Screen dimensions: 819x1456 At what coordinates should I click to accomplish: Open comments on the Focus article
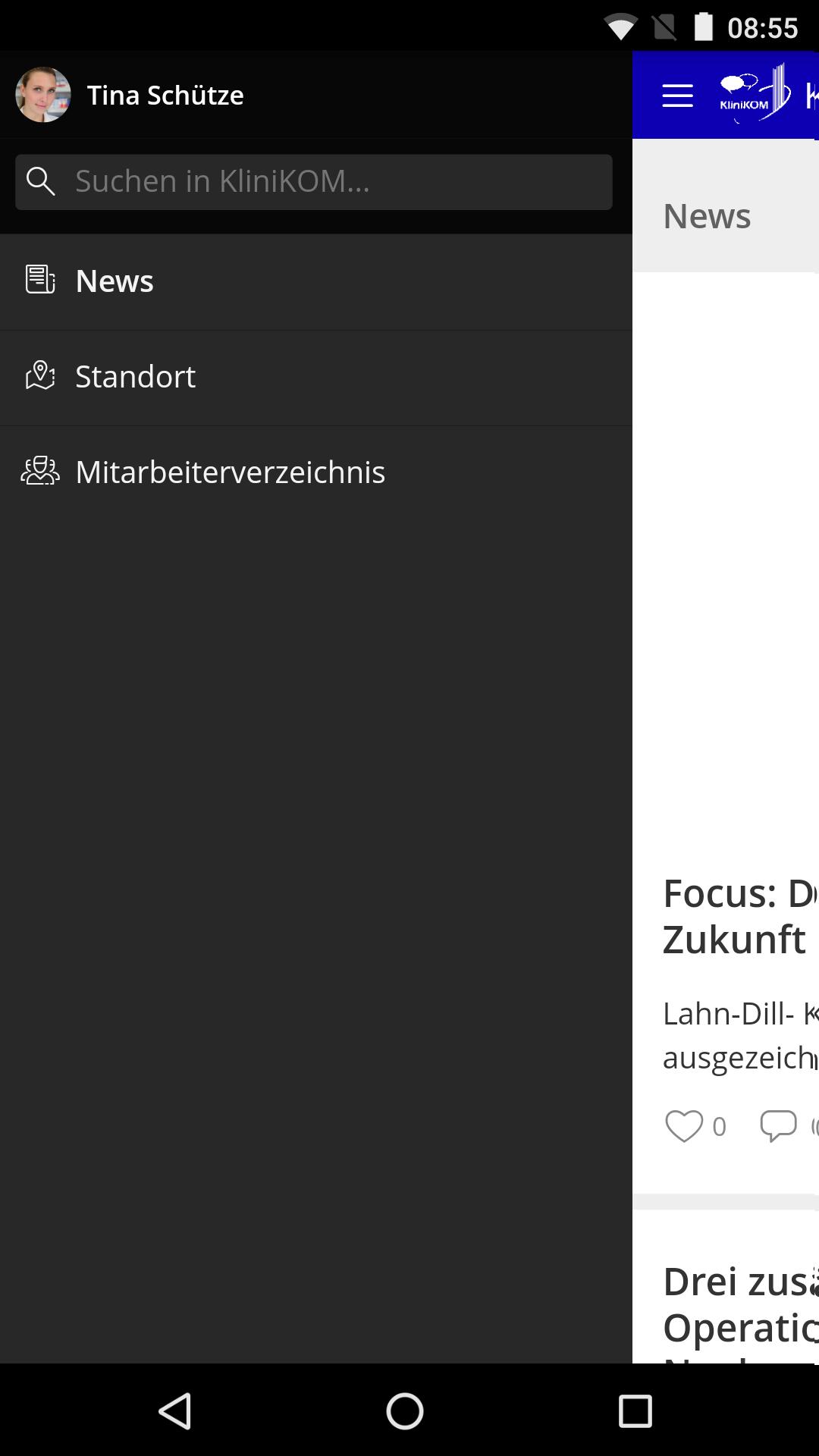coord(778,1126)
